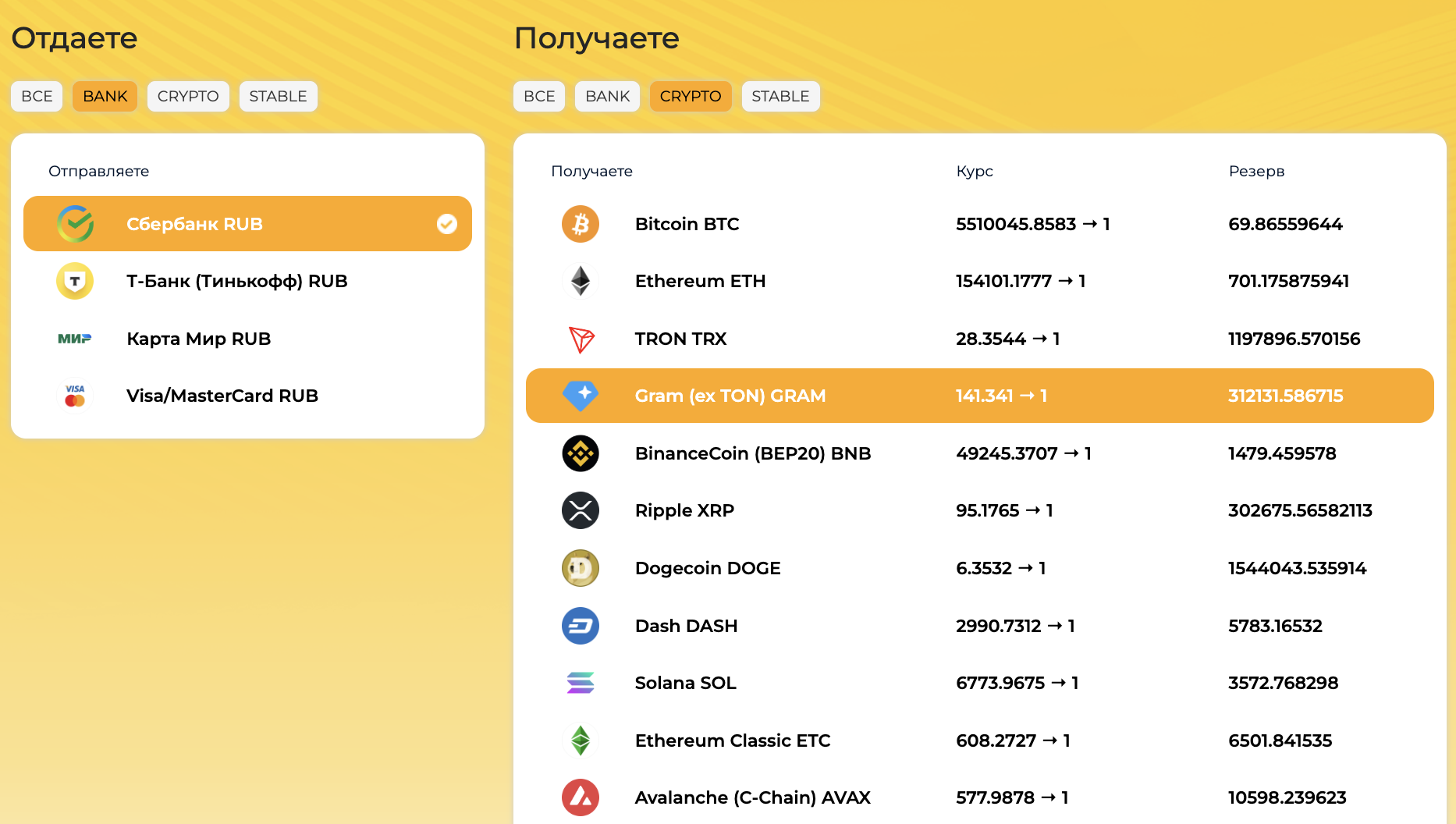Screen dimensions: 1456x824
Task: Click the Solana logo icon
Action: click(581, 683)
